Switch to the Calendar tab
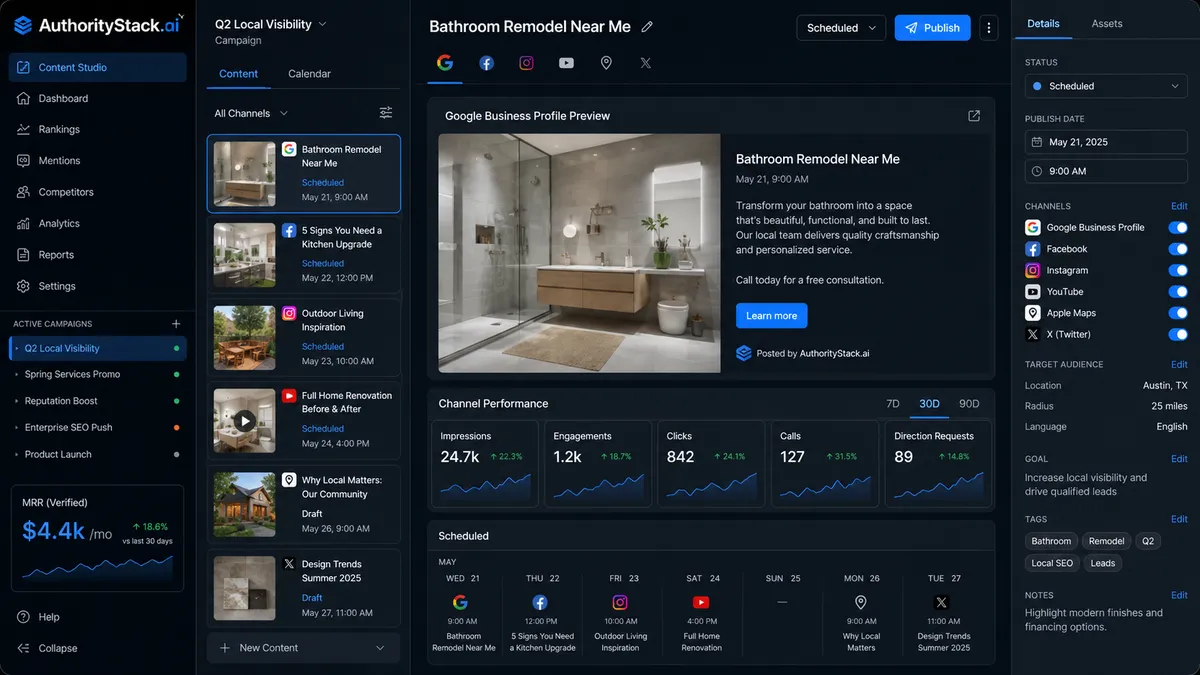Screen dimensions: 1200x675 (309, 74)
